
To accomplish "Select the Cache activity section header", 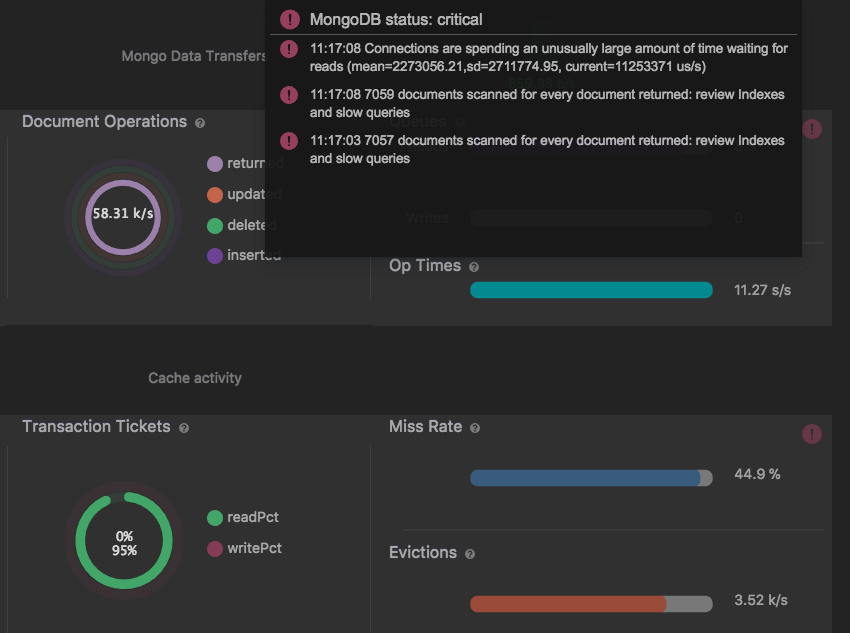I will tap(195, 378).
